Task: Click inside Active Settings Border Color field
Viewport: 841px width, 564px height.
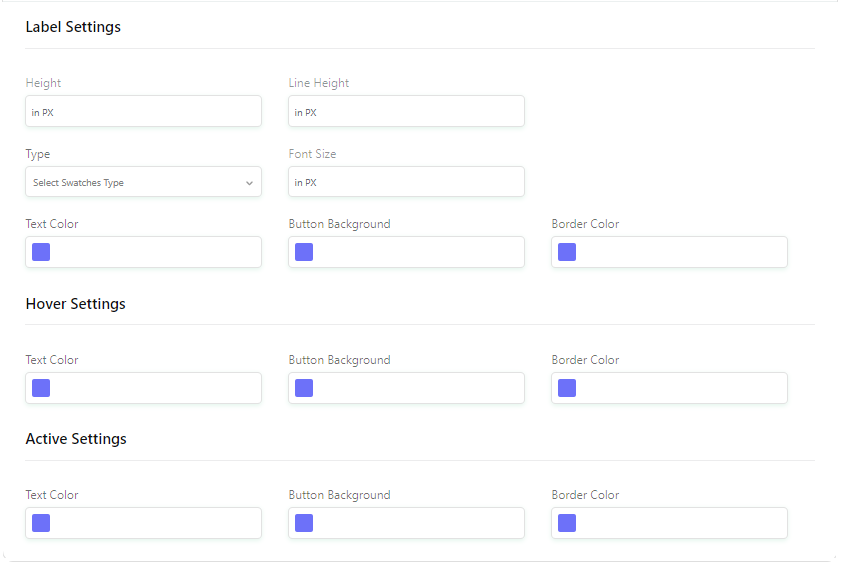Action: (x=669, y=523)
